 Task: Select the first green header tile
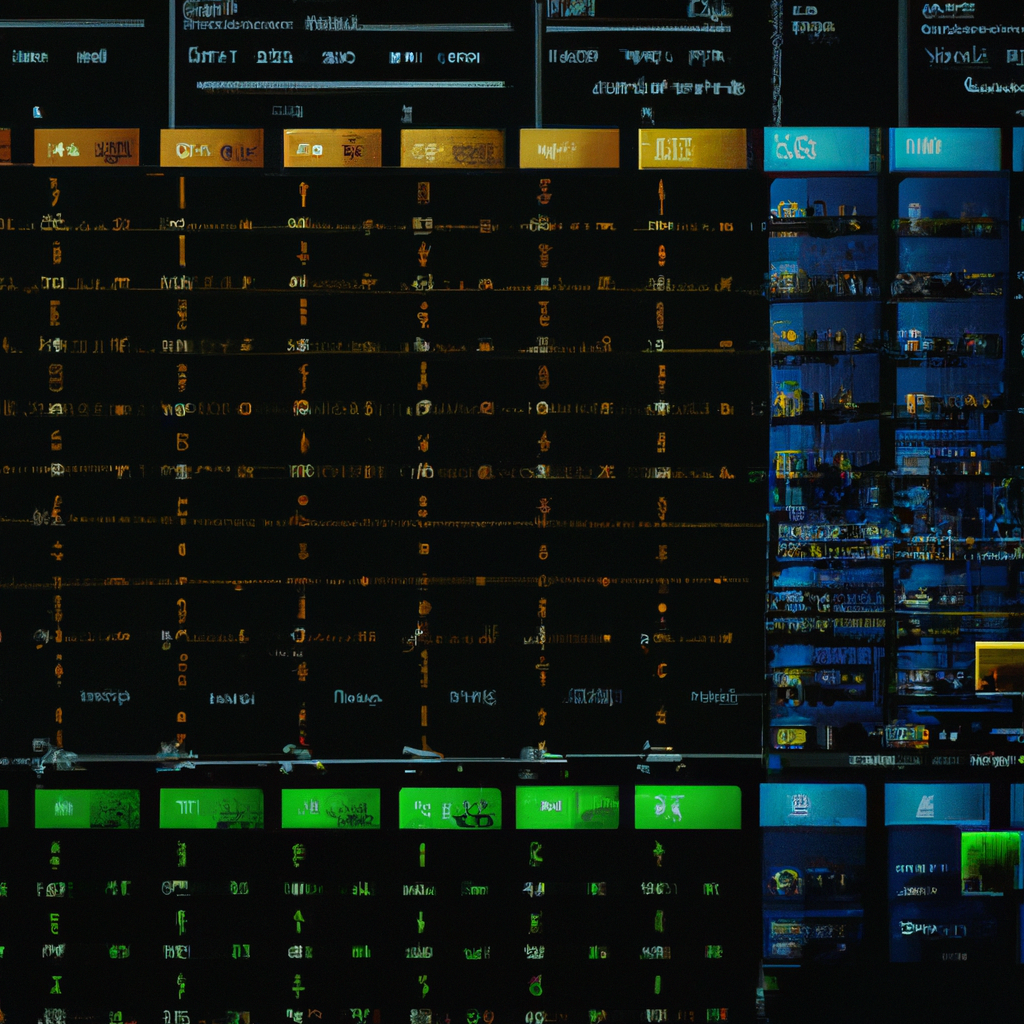[87, 808]
